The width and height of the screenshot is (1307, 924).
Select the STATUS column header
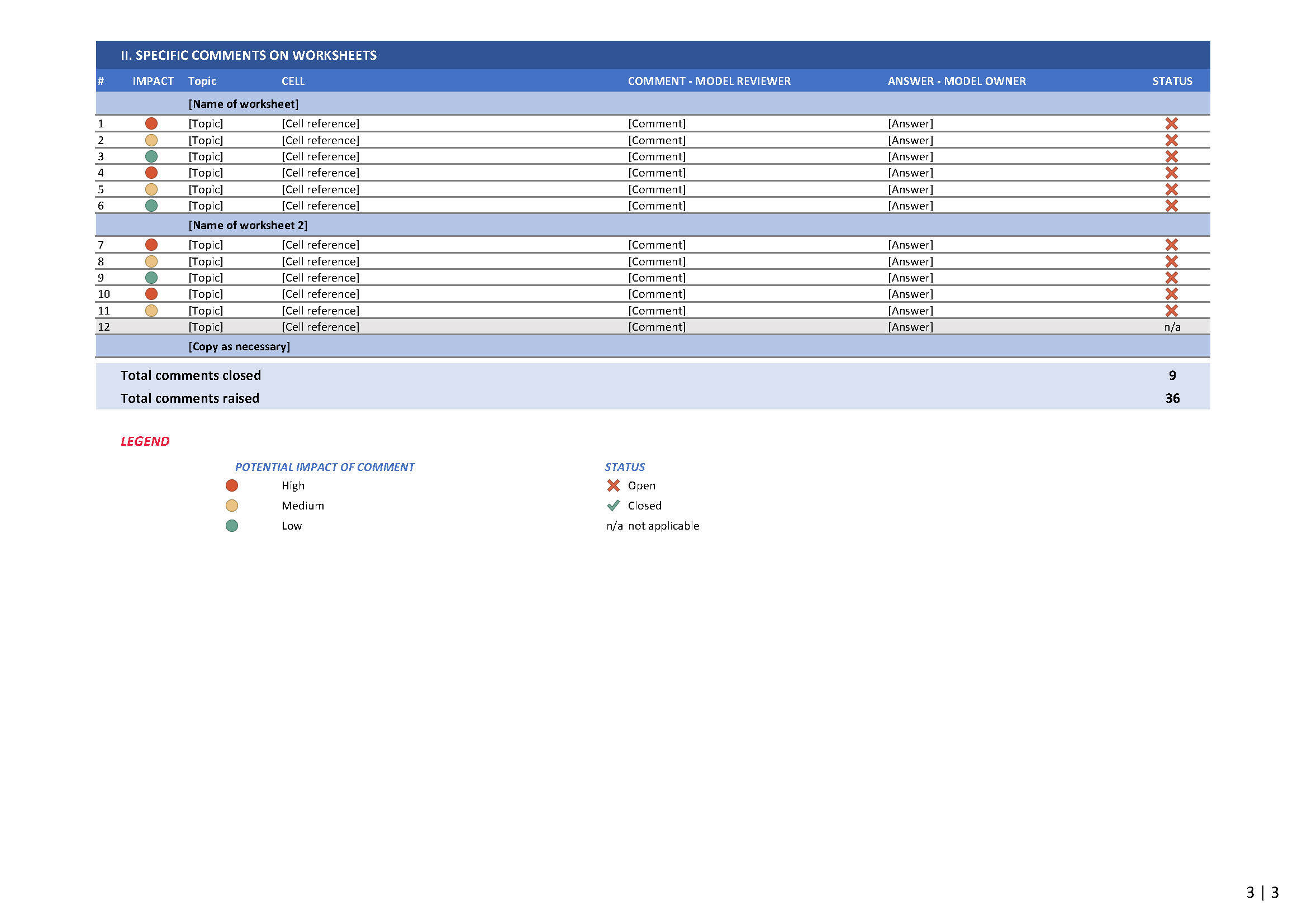(1173, 82)
